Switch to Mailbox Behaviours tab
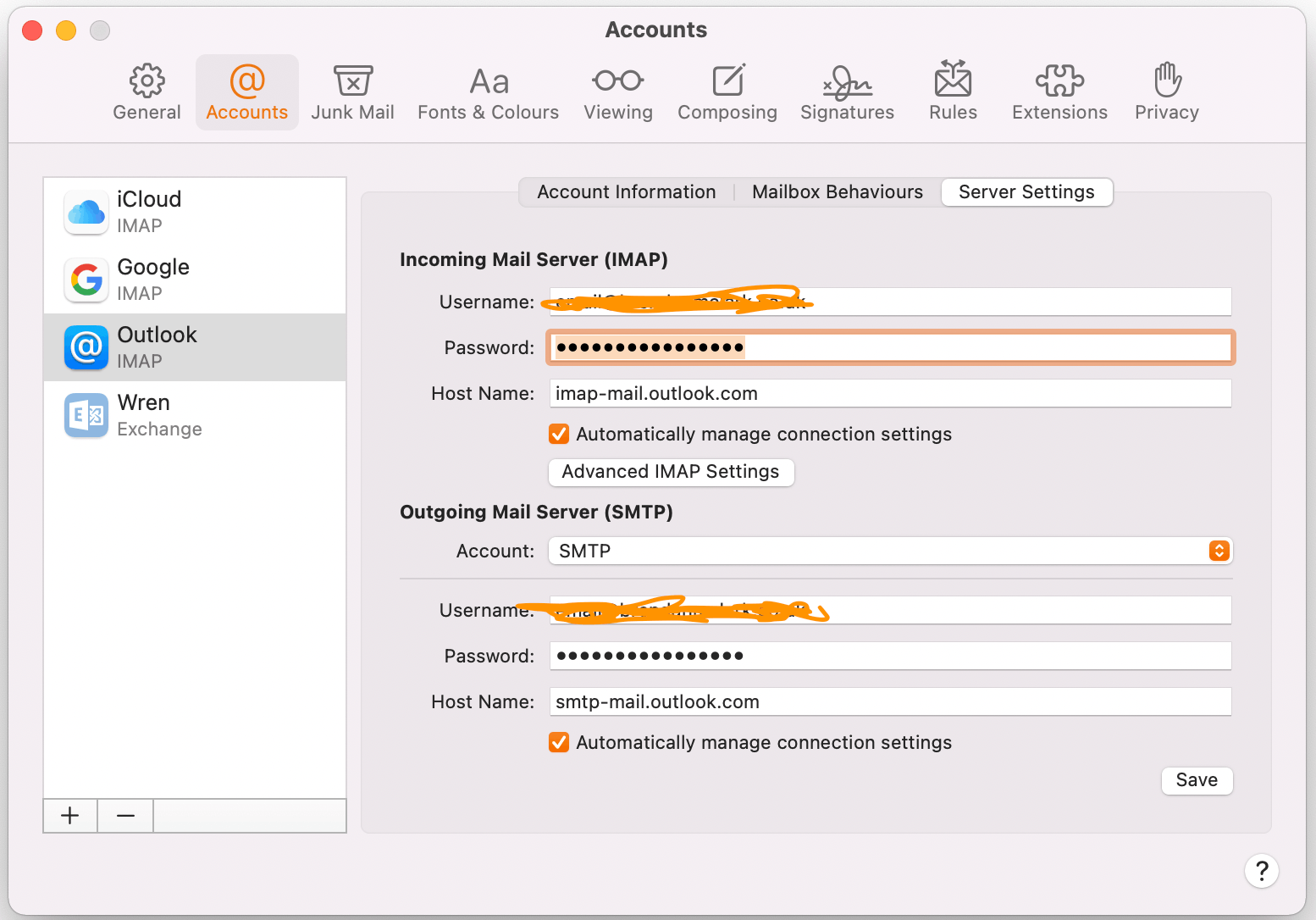Screen dimensions: 1316x920 [x=837, y=192]
